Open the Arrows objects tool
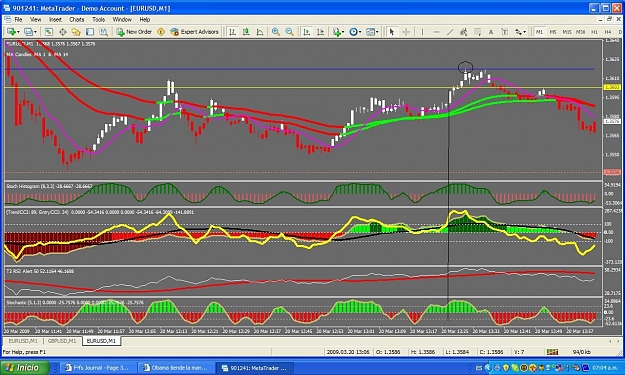This screenshot has height=375, width=625. [518, 32]
